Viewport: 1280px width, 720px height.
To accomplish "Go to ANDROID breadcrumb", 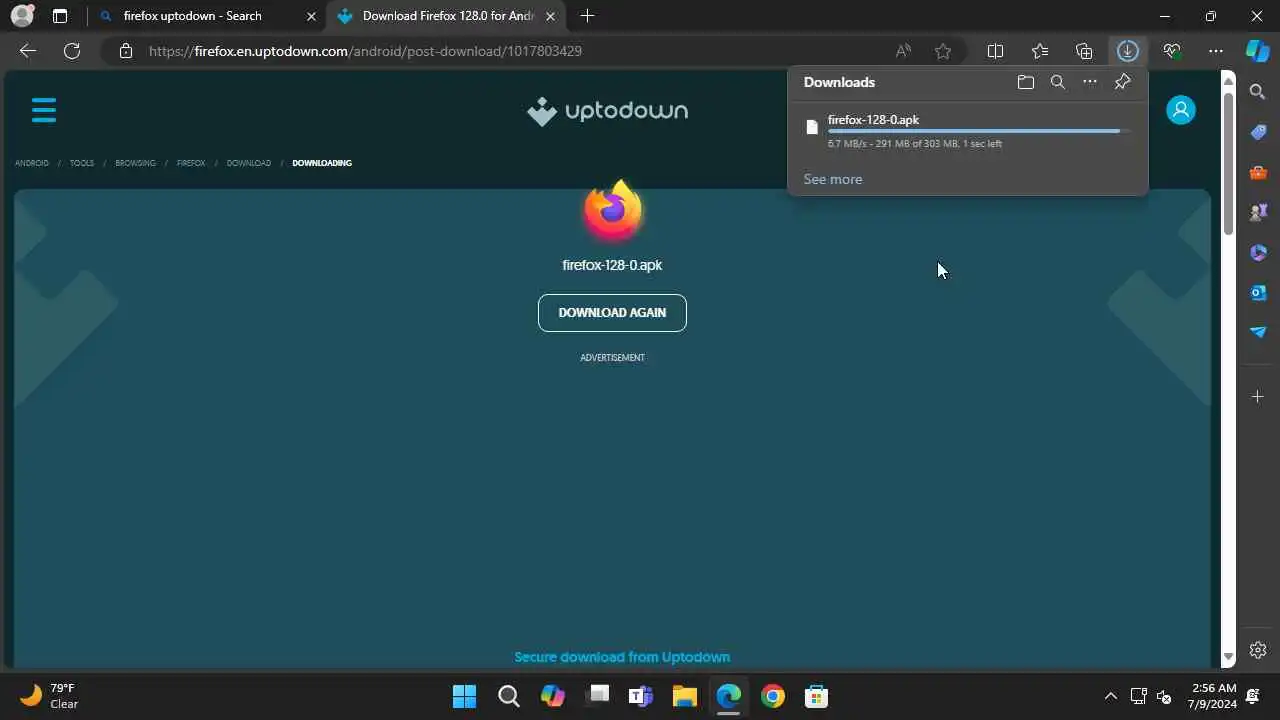I will [32, 163].
